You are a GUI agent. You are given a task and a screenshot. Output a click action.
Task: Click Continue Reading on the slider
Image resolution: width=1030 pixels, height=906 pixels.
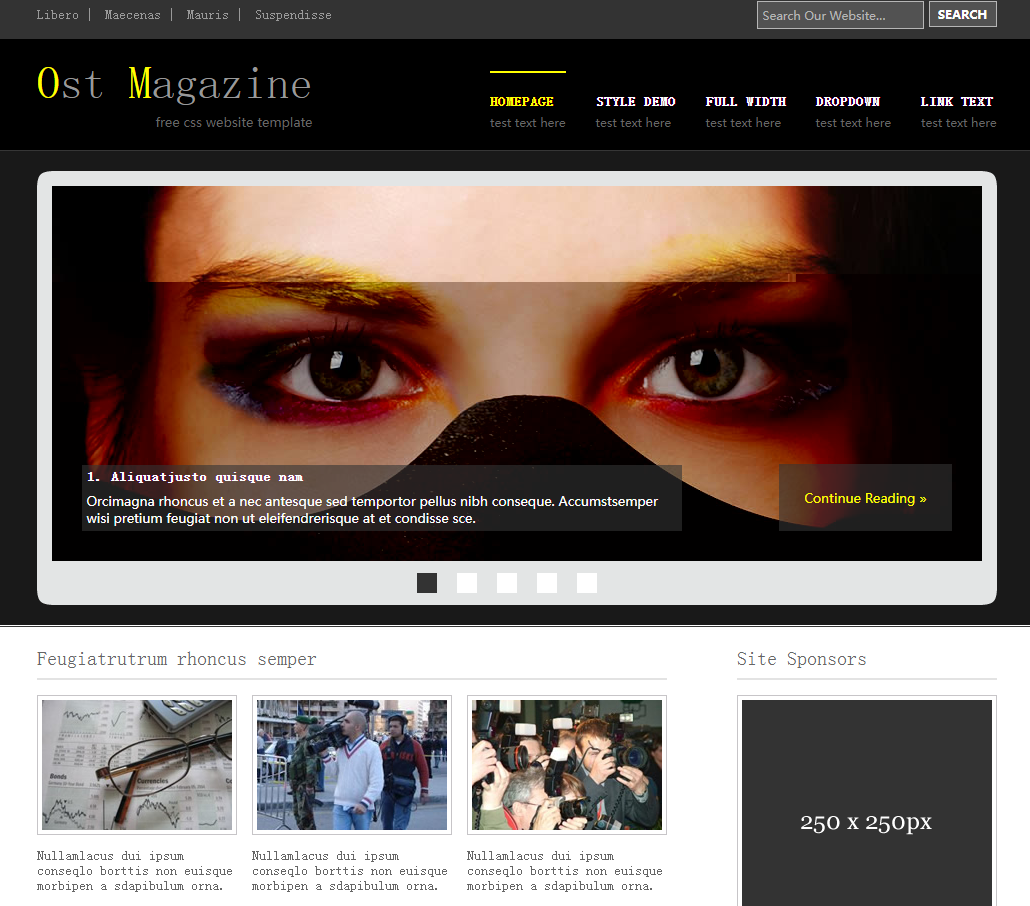(x=865, y=498)
